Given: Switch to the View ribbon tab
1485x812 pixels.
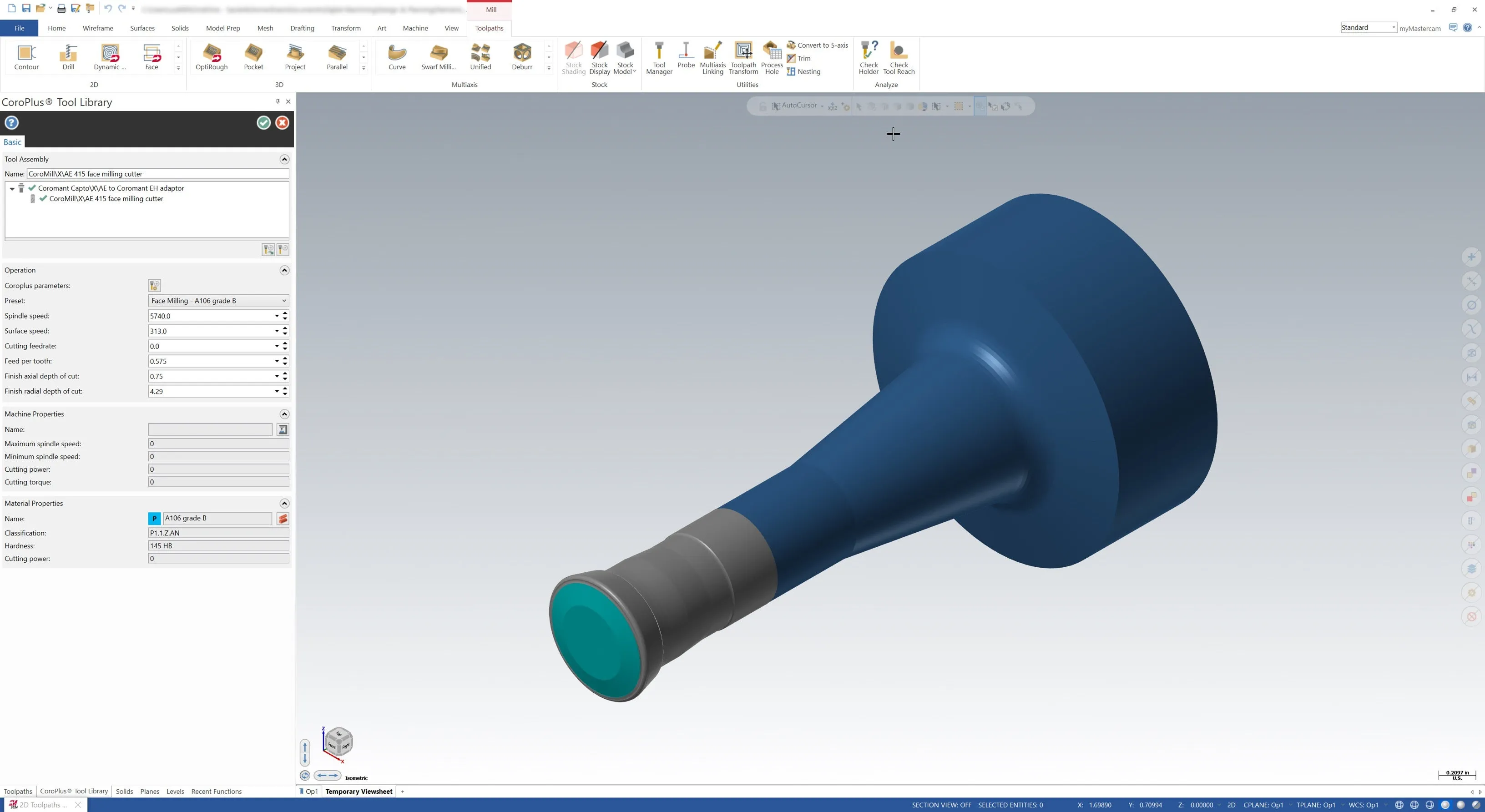Looking at the screenshot, I should [451, 28].
